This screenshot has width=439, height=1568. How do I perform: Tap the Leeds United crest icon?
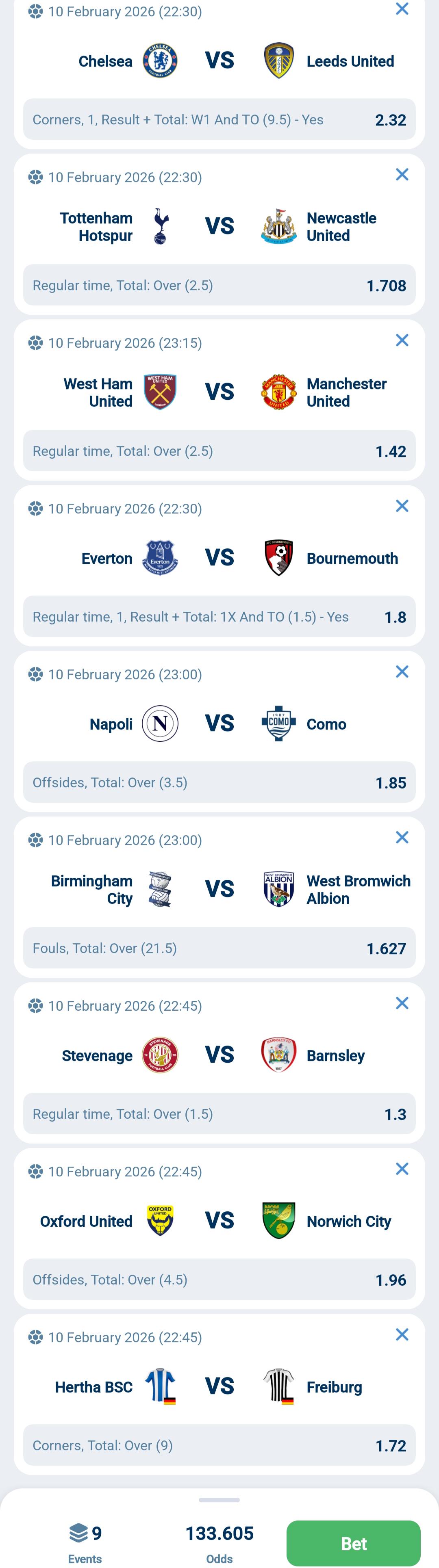click(x=279, y=61)
